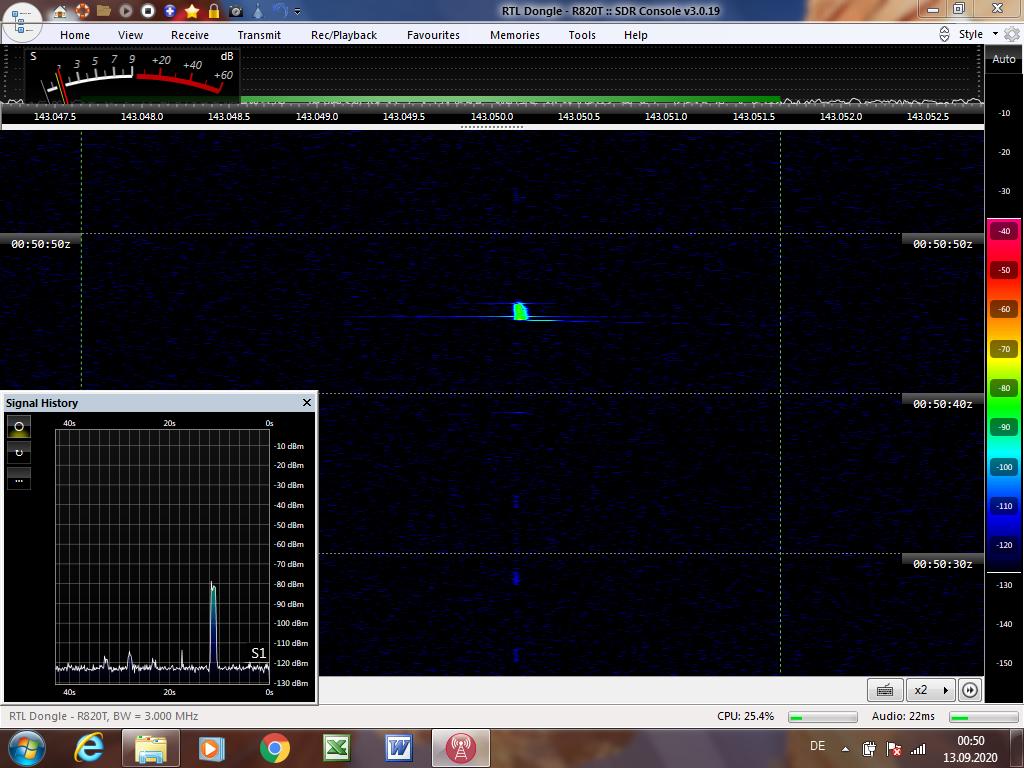This screenshot has width=1024, height=768.
Task: Click the fast-forward circle button below waterfall
Action: point(970,690)
